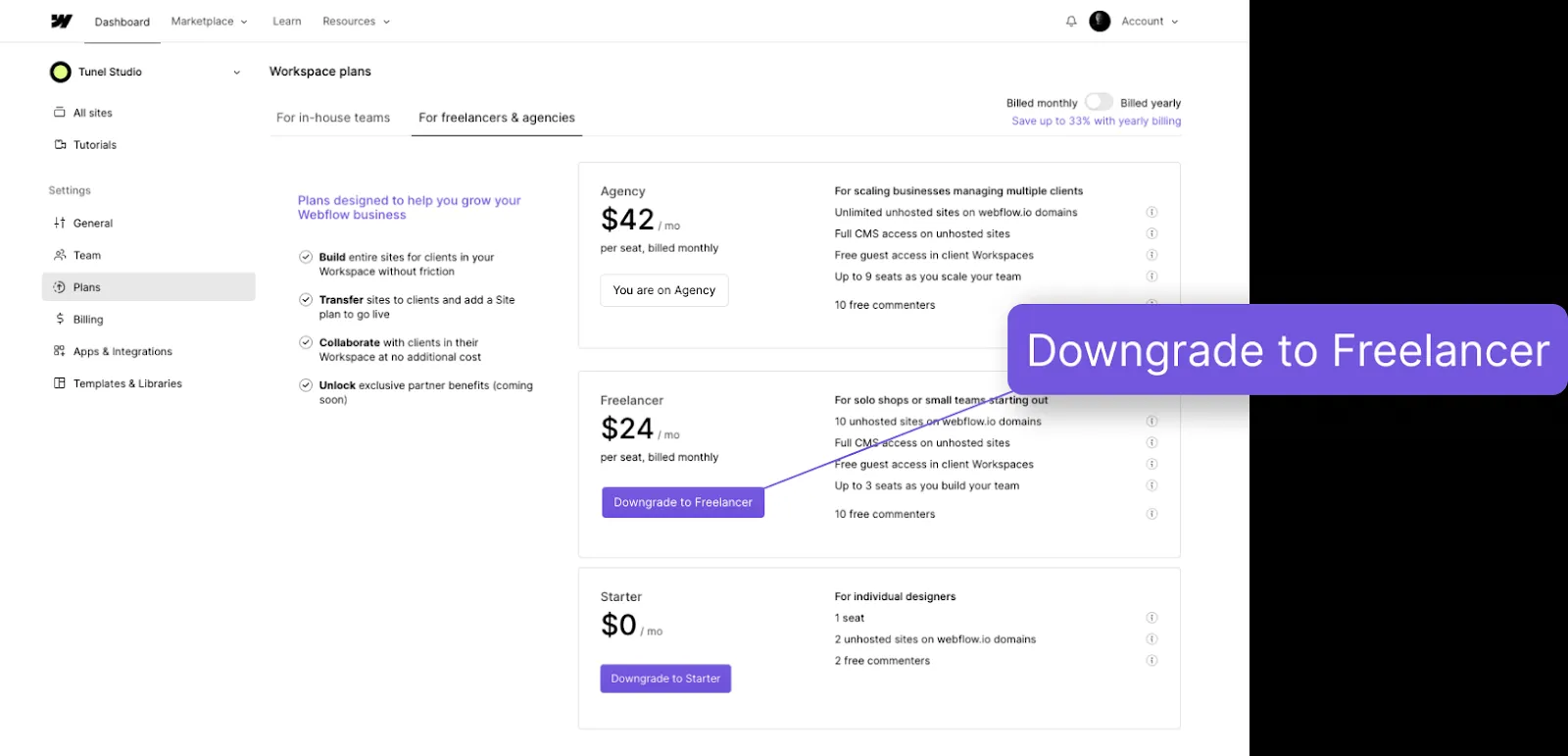
Task: Click the All sites icon in sidebar
Action: [60, 113]
